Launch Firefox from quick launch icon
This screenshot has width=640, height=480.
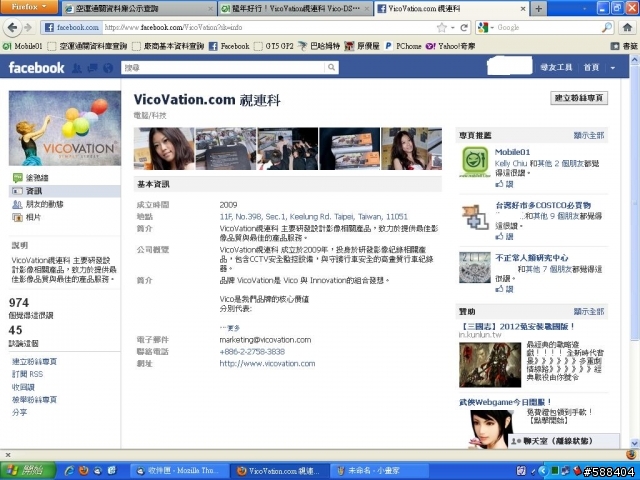click(84, 471)
